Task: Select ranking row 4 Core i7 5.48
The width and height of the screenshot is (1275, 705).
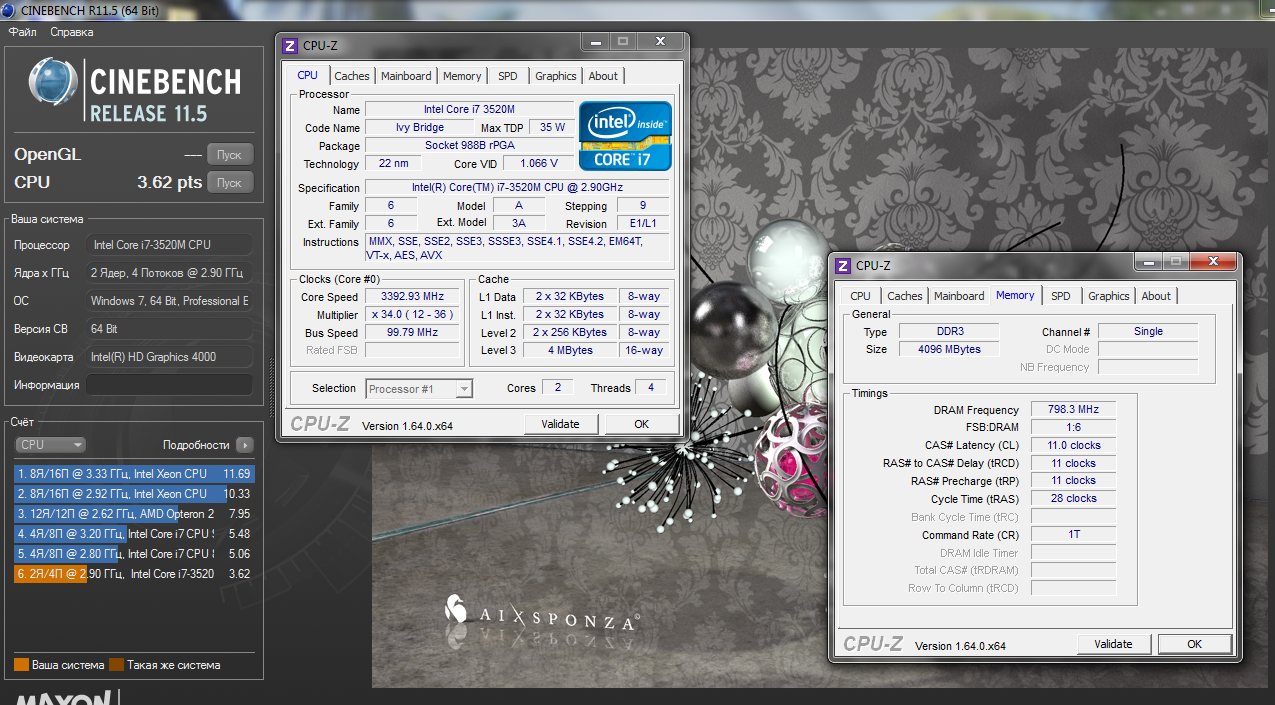Action: (134, 534)
